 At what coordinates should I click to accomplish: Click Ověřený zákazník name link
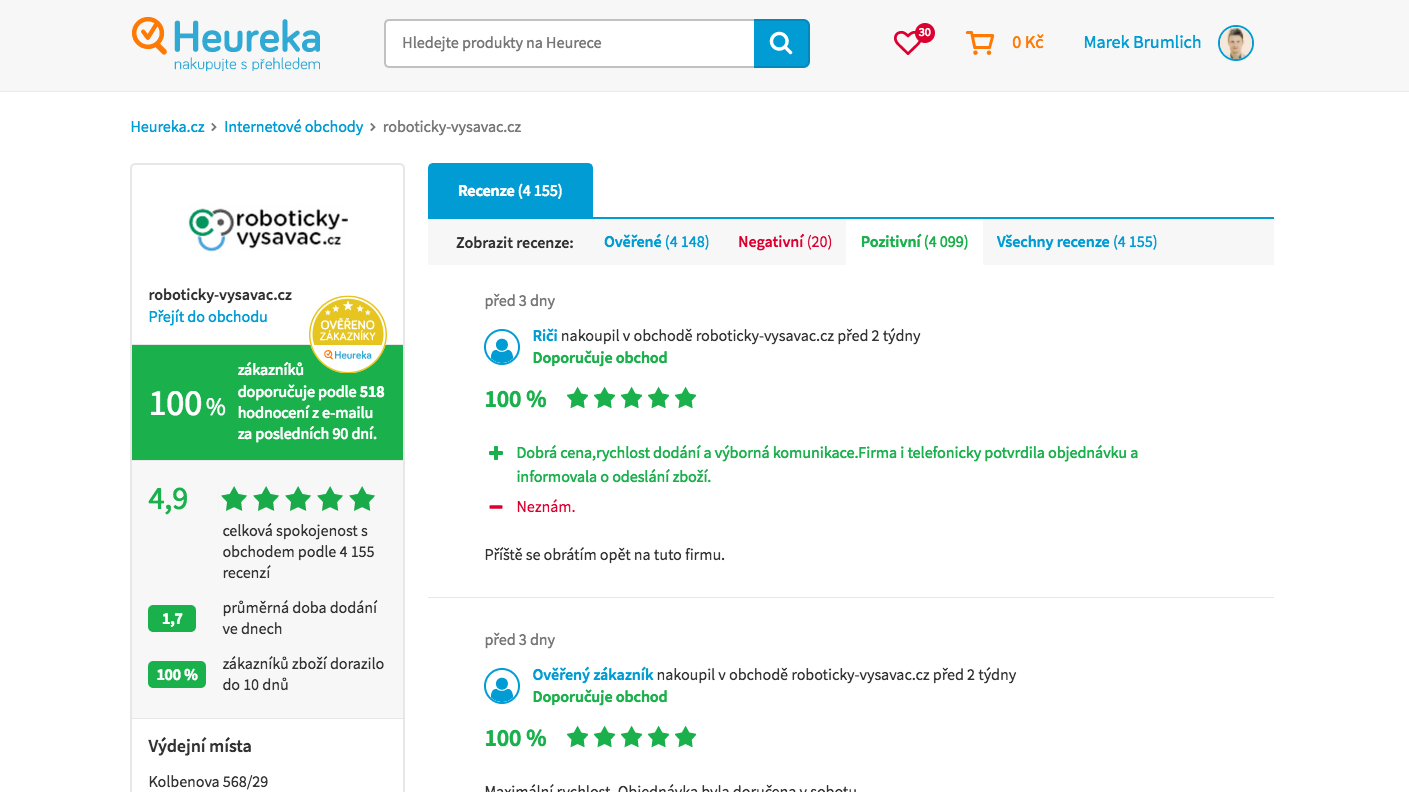click(x=593, y=675)
